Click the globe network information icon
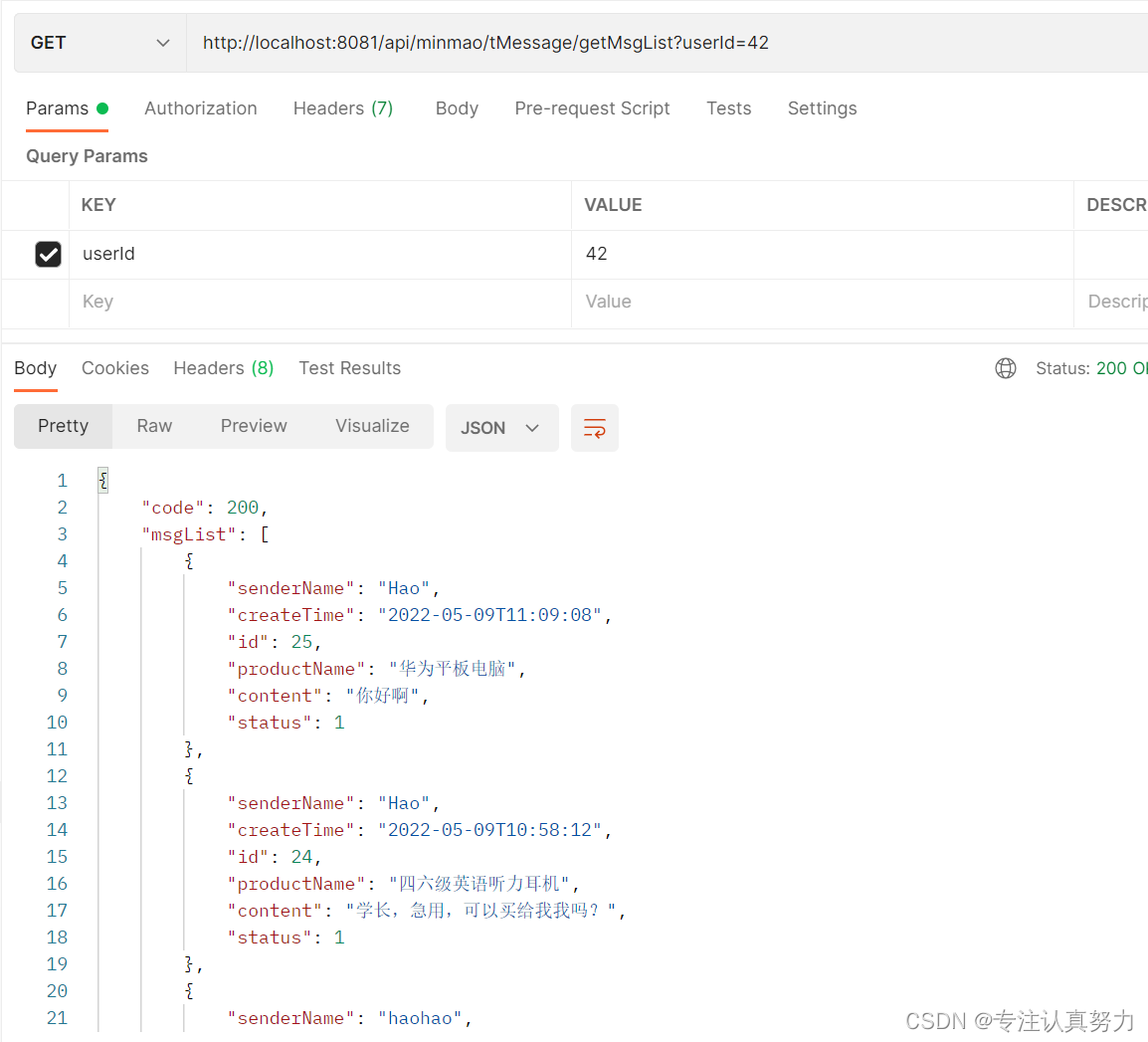 click(x=1005, y=367)
